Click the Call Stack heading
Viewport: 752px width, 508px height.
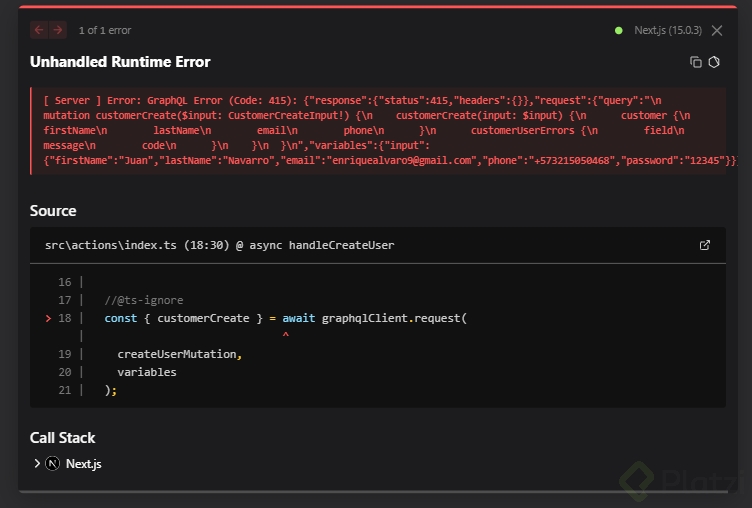click(x=63, y=438)
